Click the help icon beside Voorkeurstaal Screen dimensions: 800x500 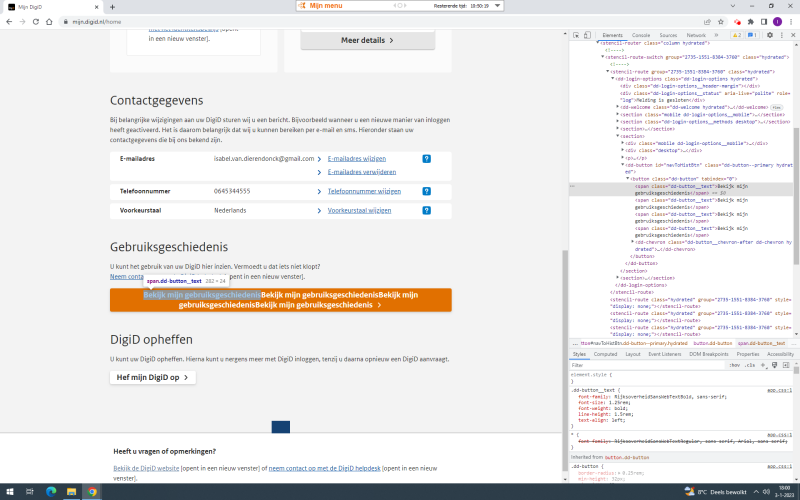(x=426, y=211)
